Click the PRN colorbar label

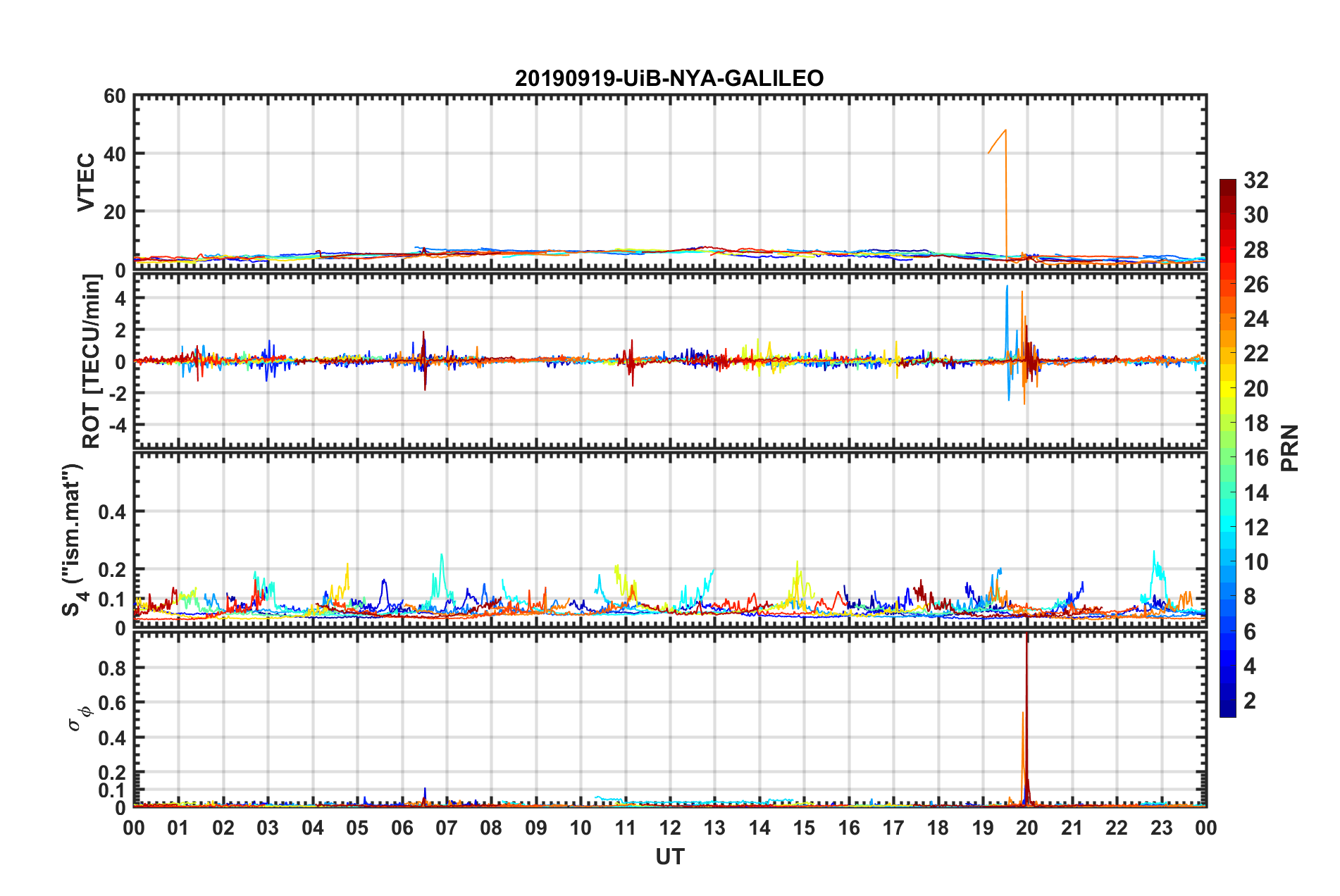pos(1290,448)
